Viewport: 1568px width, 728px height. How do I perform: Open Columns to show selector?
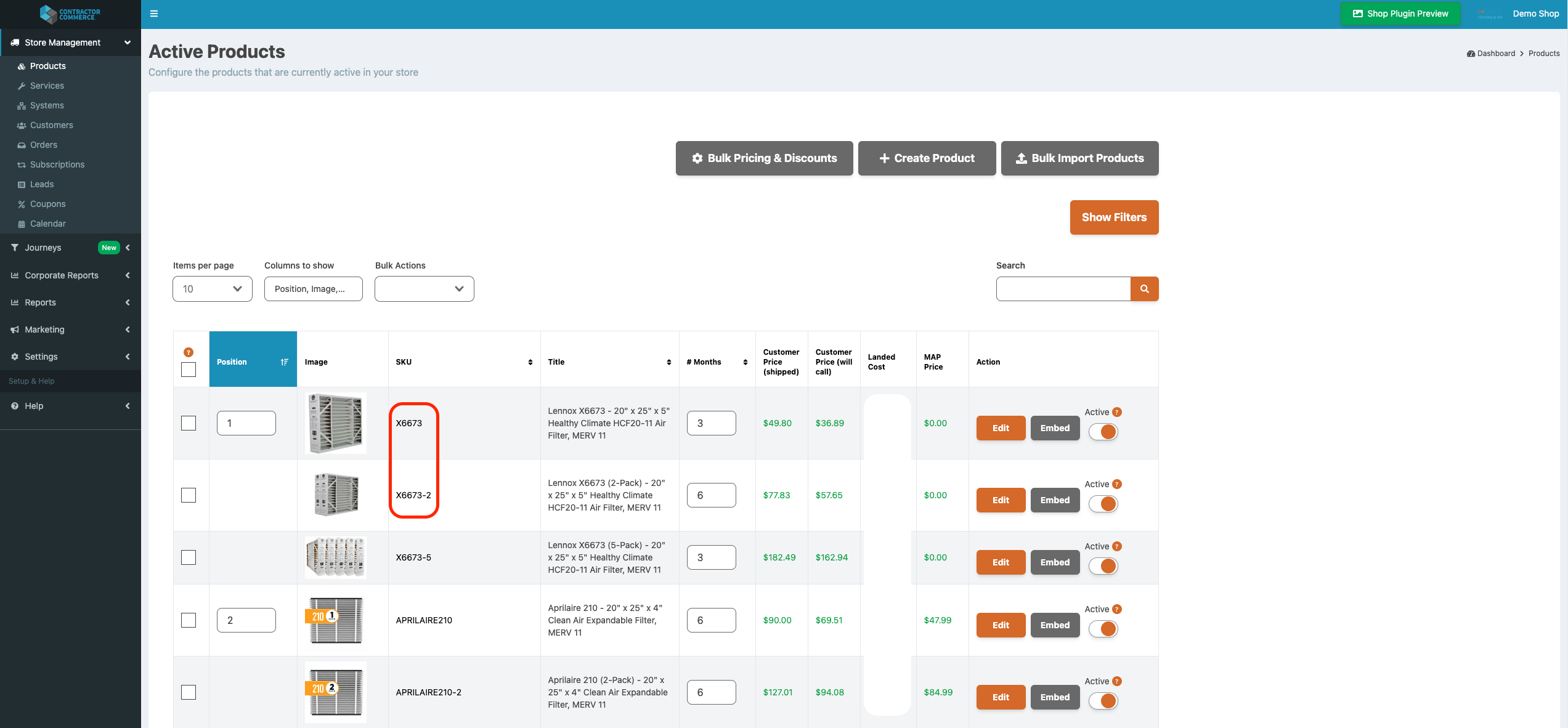tap(314, 289)
